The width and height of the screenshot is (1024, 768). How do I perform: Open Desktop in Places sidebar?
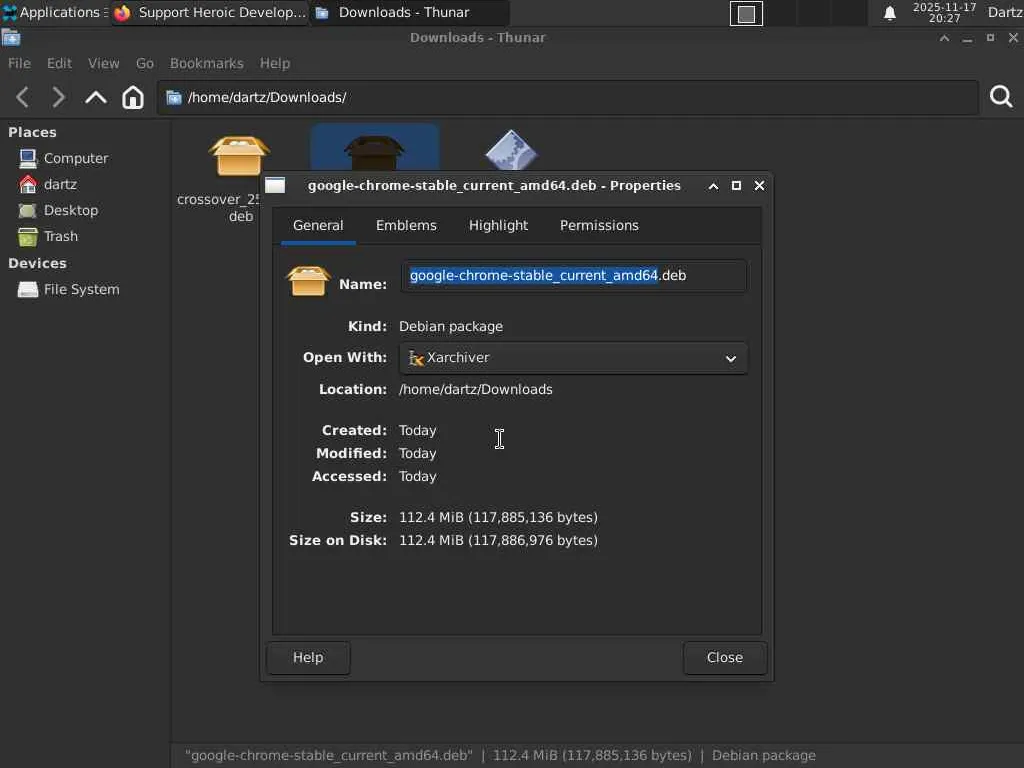click(58, 210)
